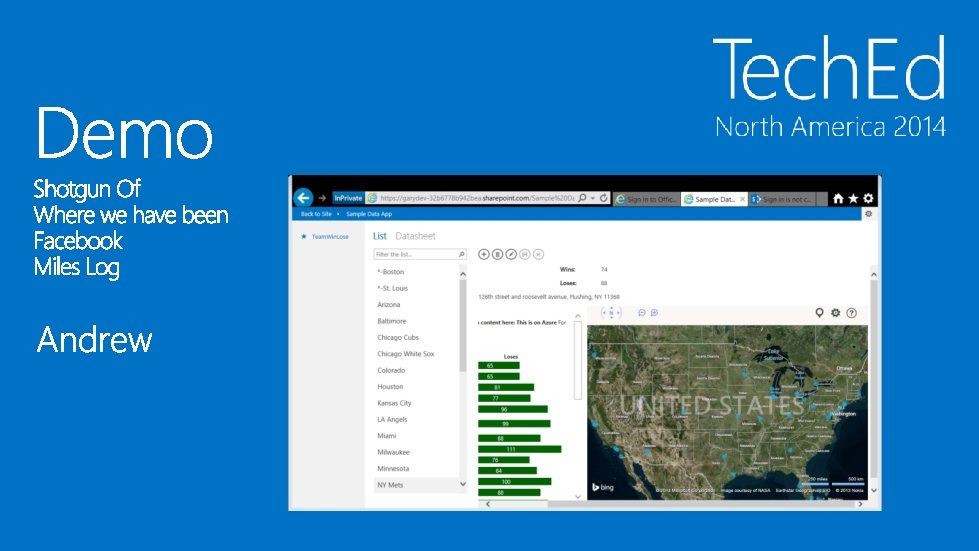This screenshot has height=551, width=979.
Task: Open the browser Tools gear
Action: click(868, 198)
